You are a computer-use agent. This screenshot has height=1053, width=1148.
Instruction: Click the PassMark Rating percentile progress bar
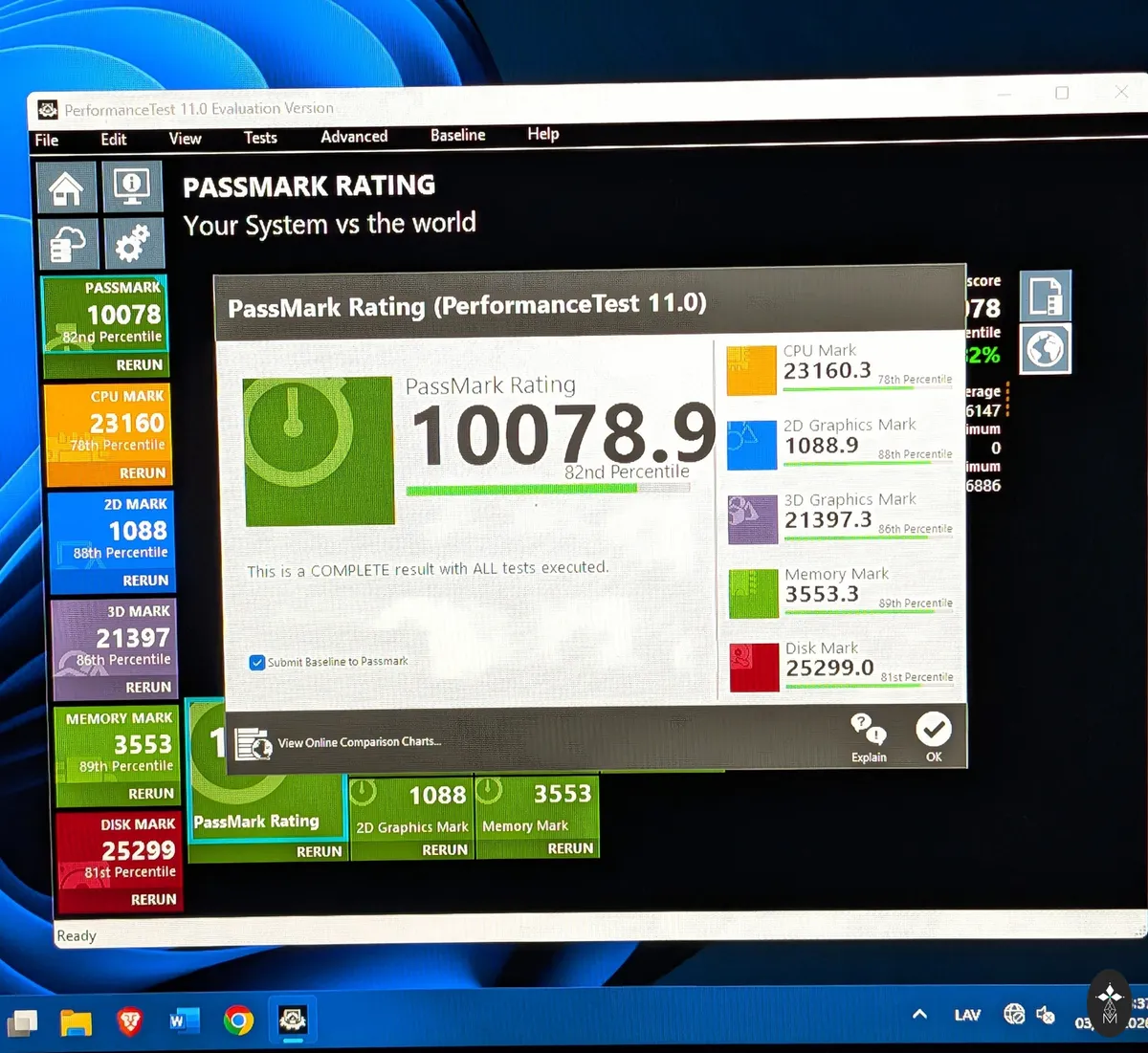(x=548, y=489)
